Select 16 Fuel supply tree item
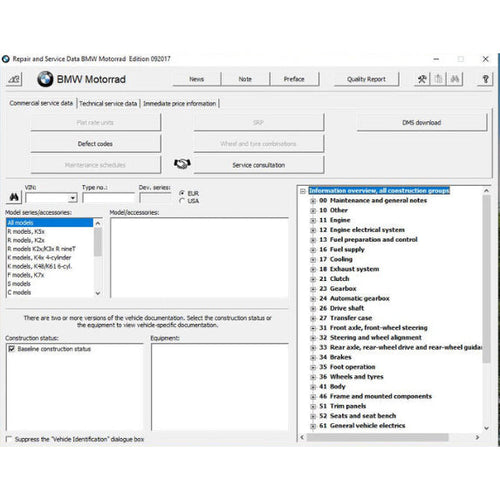This screenshot has height=500, width=500. pyautogui.click(x=342, y=249)
